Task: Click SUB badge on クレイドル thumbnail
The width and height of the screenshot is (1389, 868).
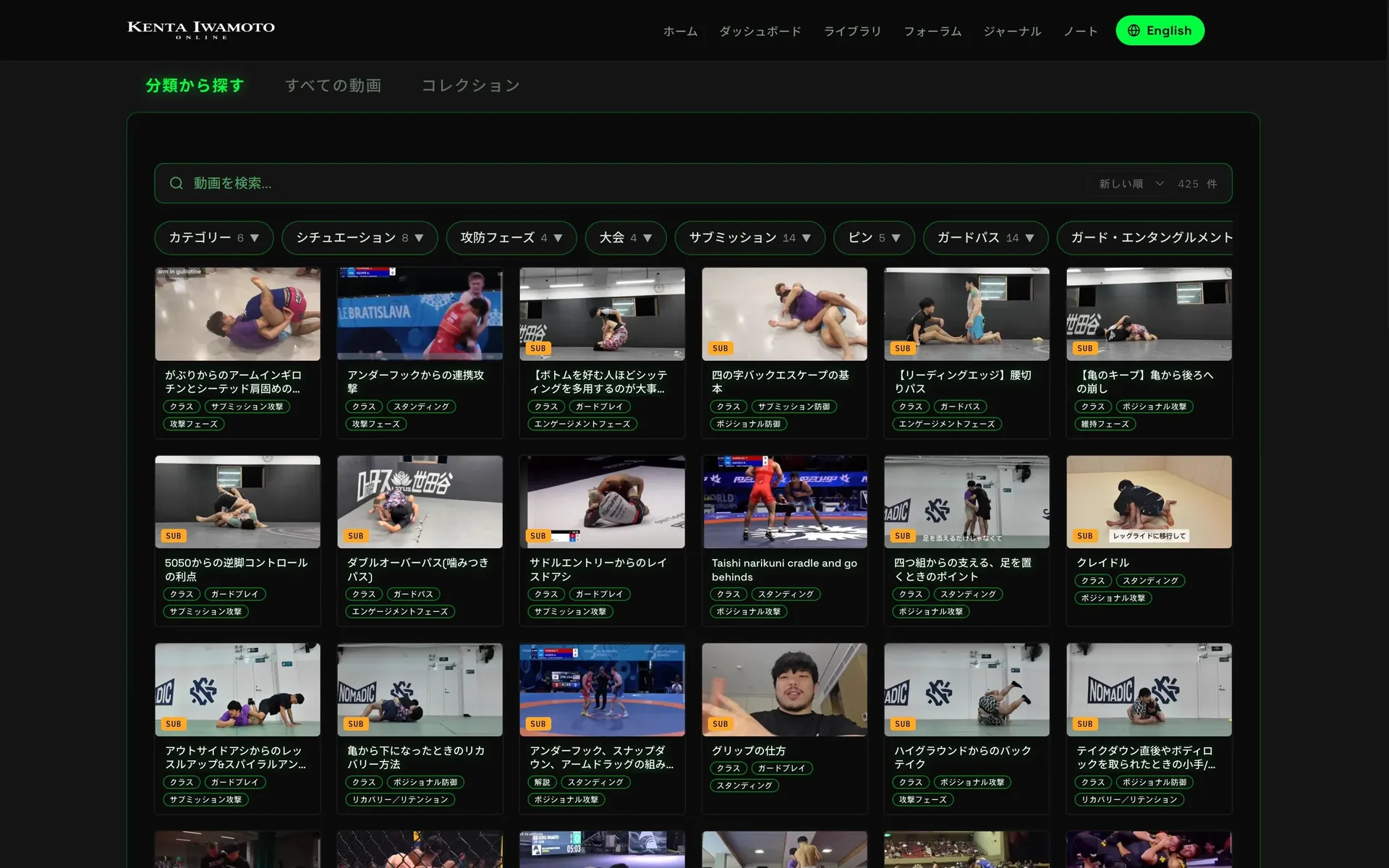Action: tap(1084, 536)
